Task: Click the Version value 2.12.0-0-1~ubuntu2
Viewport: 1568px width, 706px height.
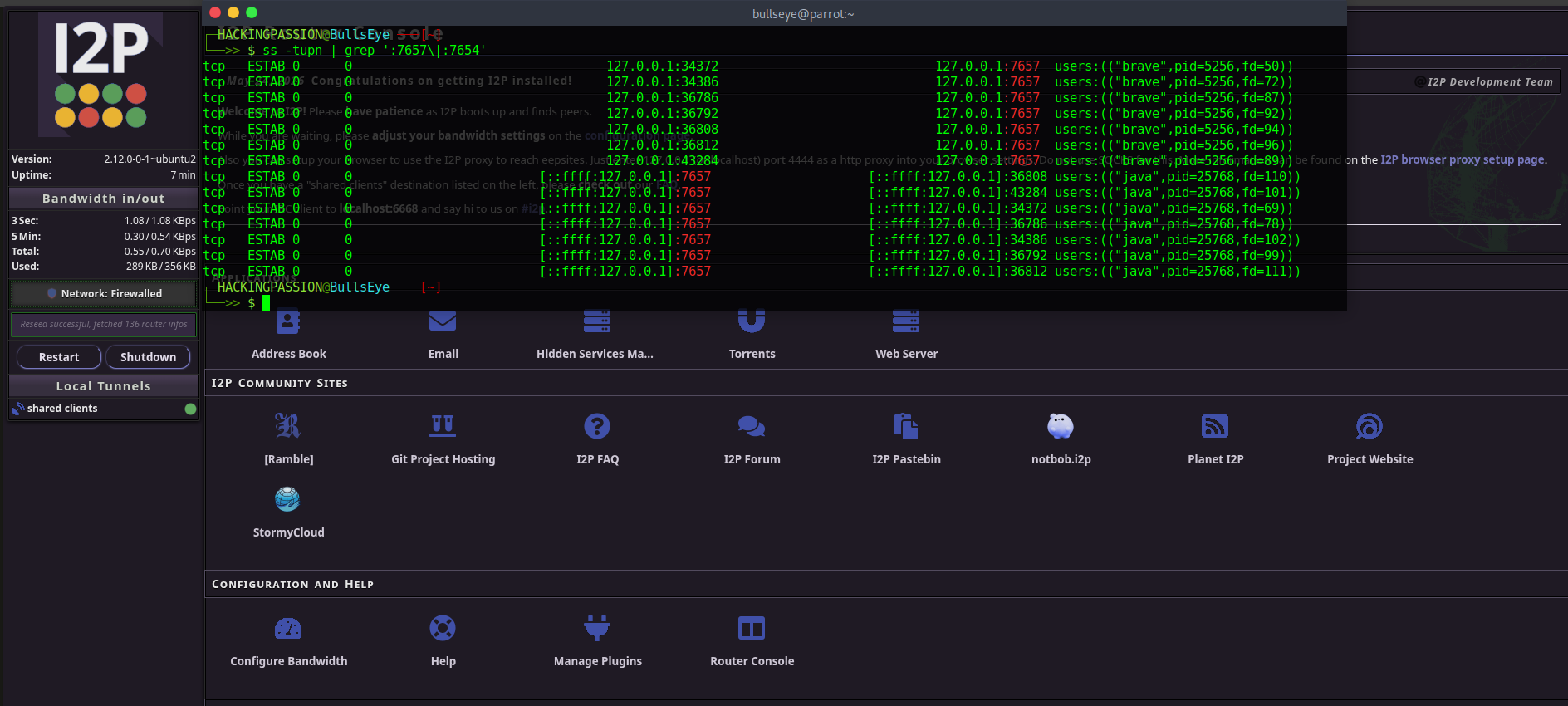Action: pyautogui.click(x=149, y=159)
